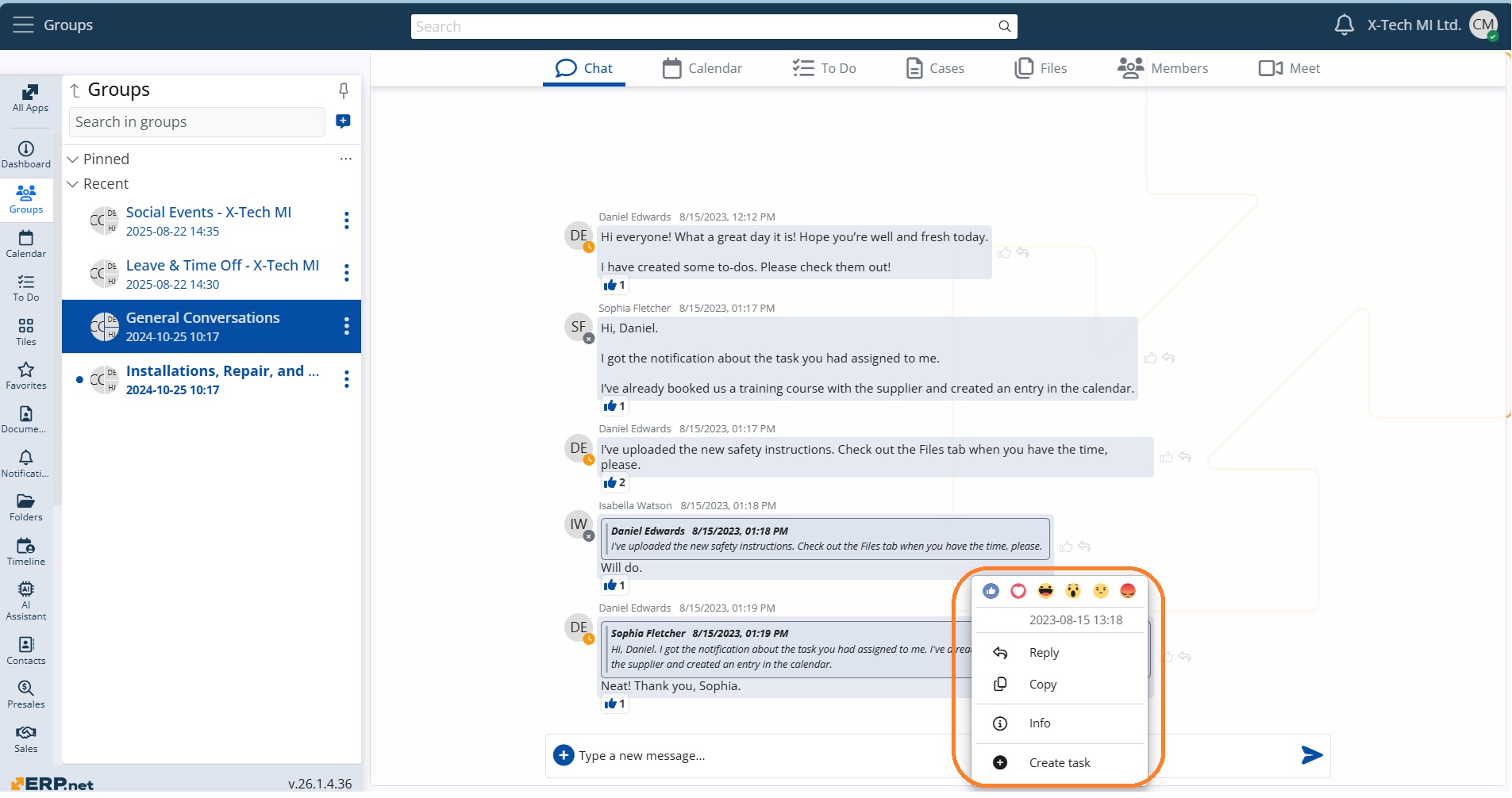The width and height of the screenshot is (1512, 798).
Task: Open Presales in the sidebar
Action: 26,695
